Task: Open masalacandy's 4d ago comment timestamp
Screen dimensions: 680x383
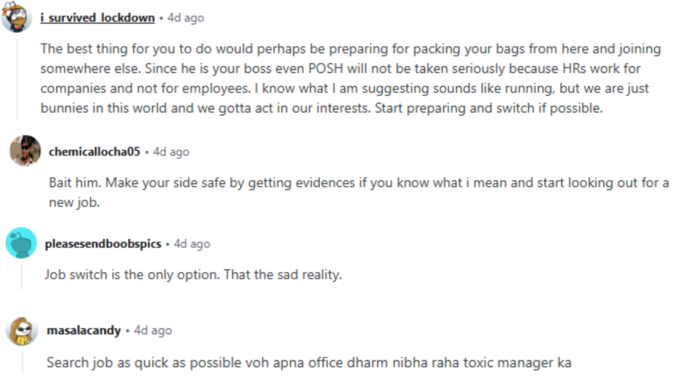Action: click(x=153, y=331)
